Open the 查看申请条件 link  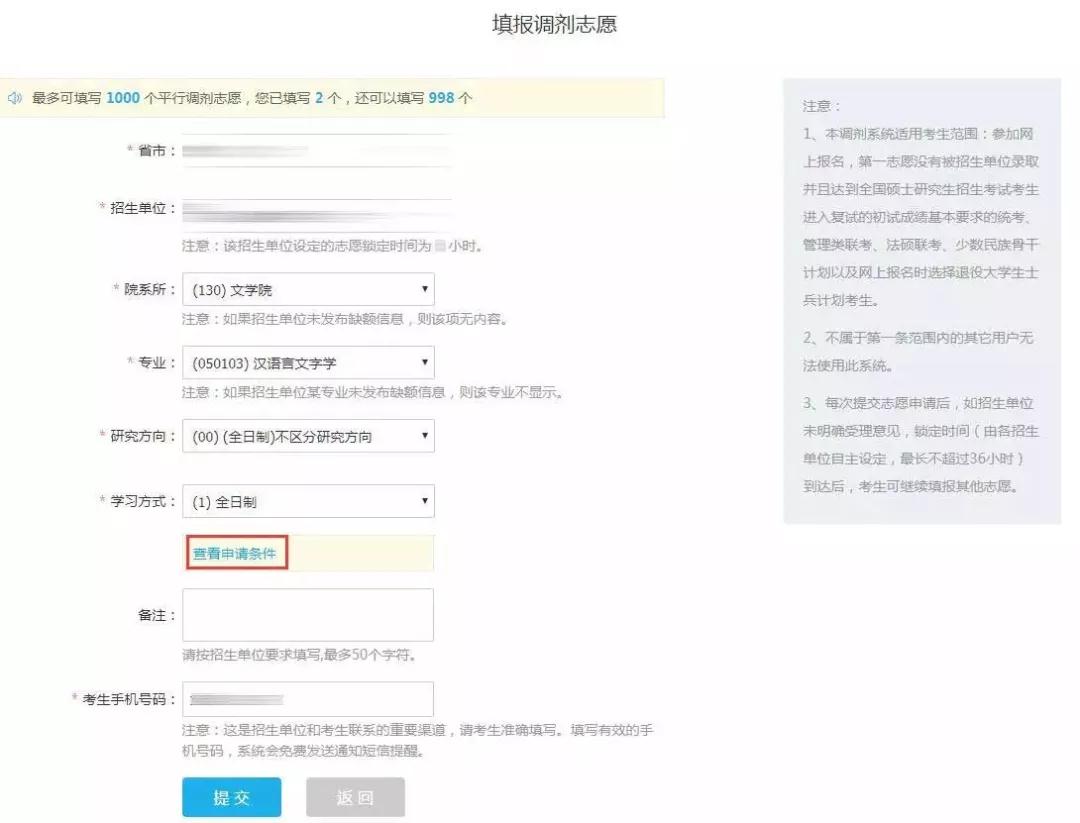click(235, 551)
